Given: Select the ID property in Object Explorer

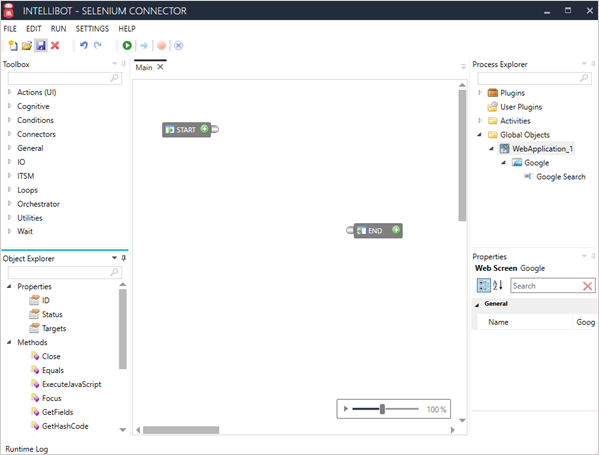Looking at the screenshot, I should point(39,300).
